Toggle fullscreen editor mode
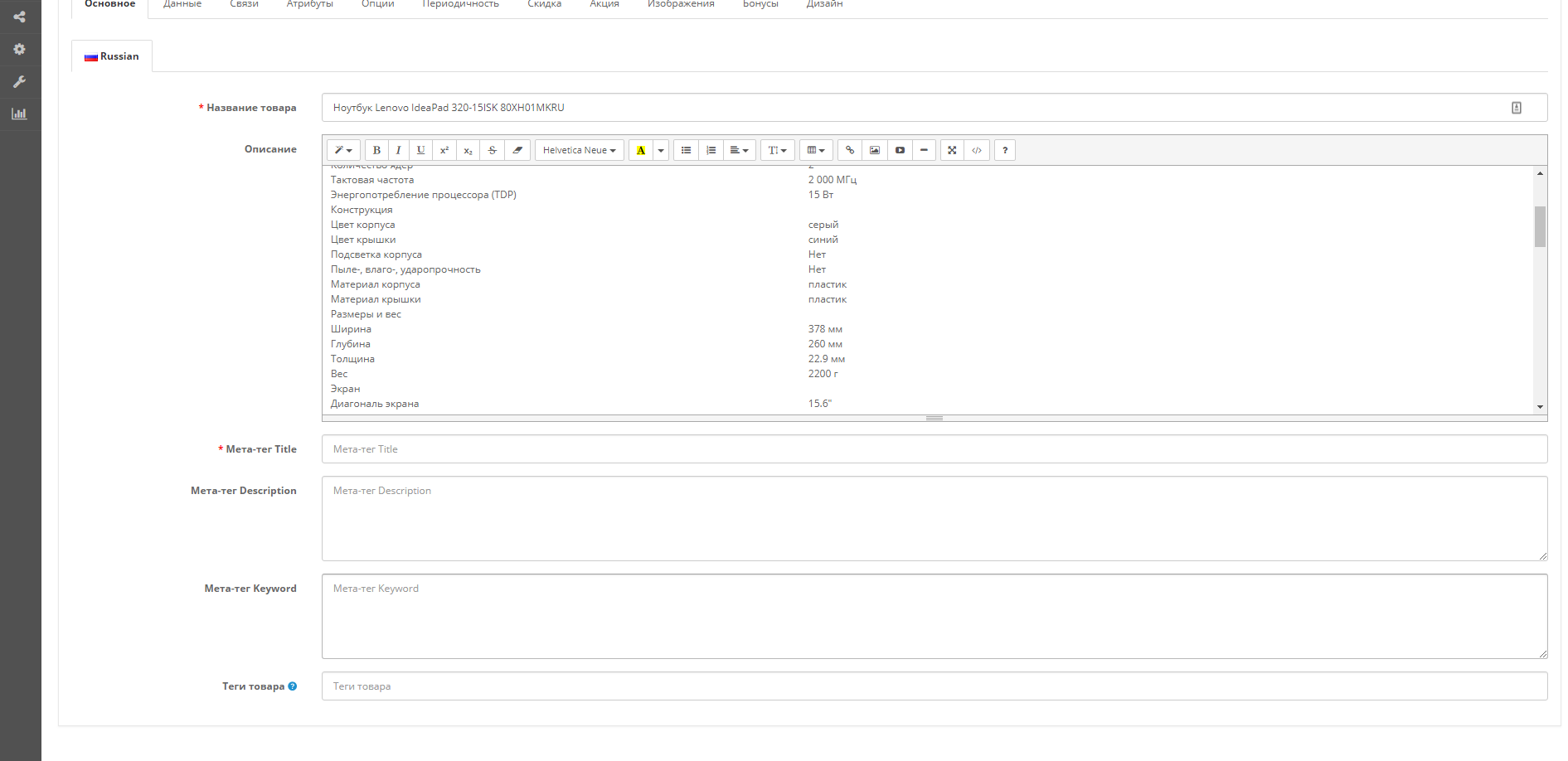This screenshot has width=1568, height=761. tap(952, 150)
